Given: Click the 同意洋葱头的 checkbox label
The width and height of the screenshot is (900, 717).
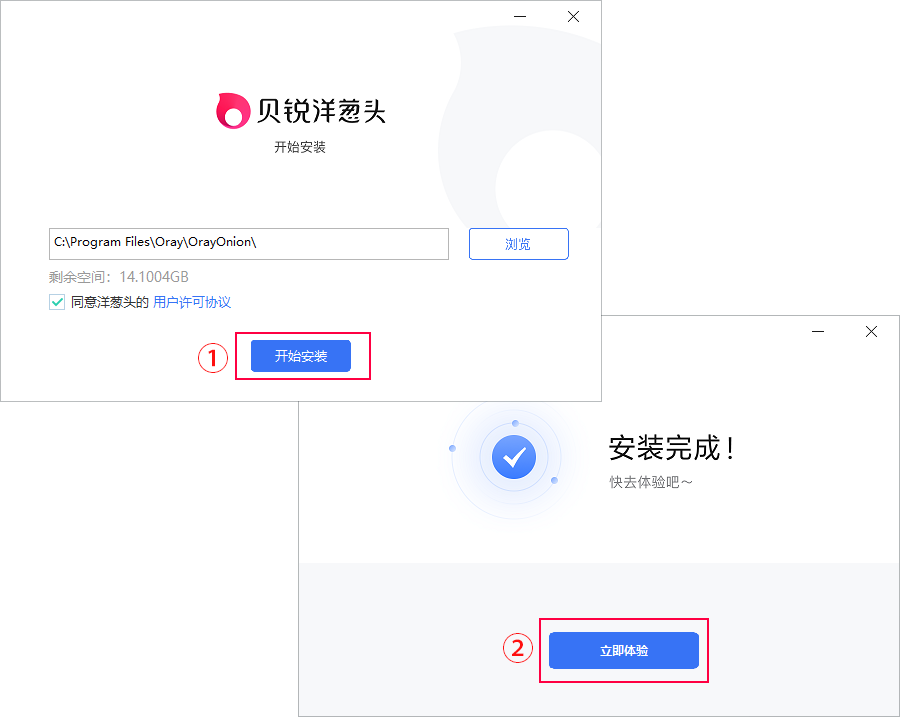Looking at the screenshot, I should point(110,302).
